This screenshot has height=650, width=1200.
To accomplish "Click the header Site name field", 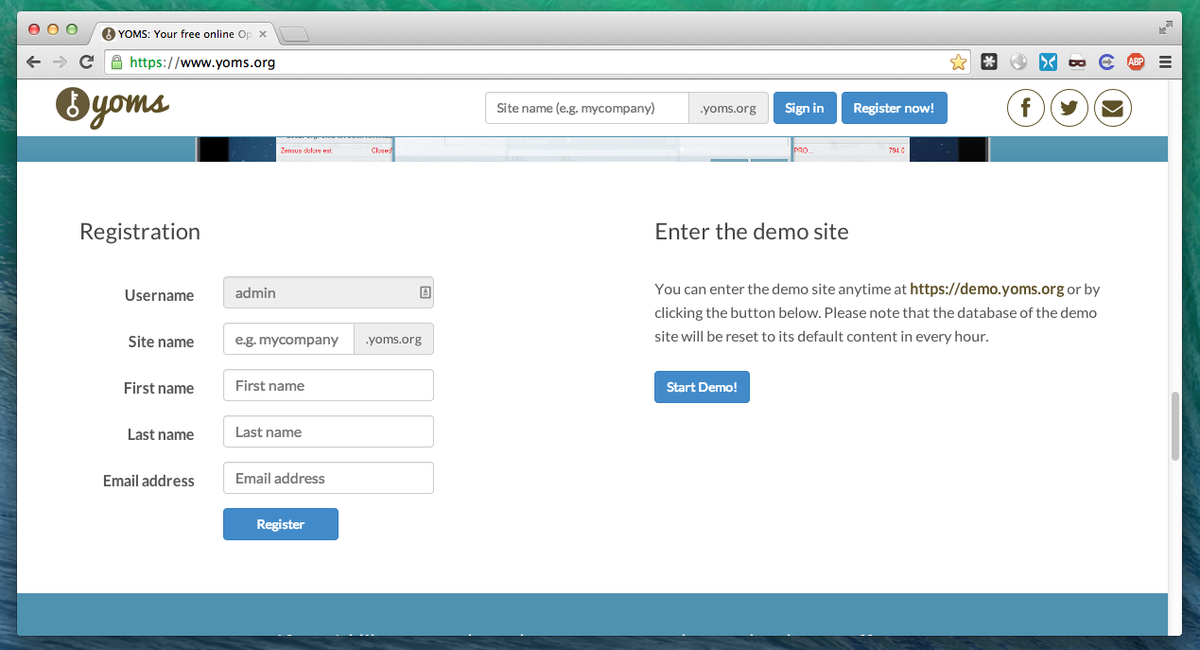I will point(587,108).
